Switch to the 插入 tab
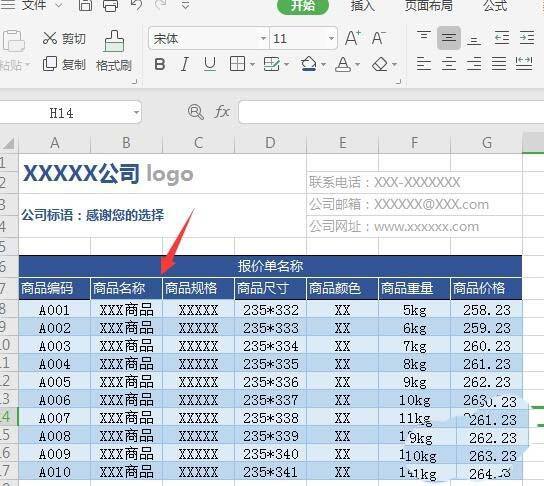 [x=363, y=6]
